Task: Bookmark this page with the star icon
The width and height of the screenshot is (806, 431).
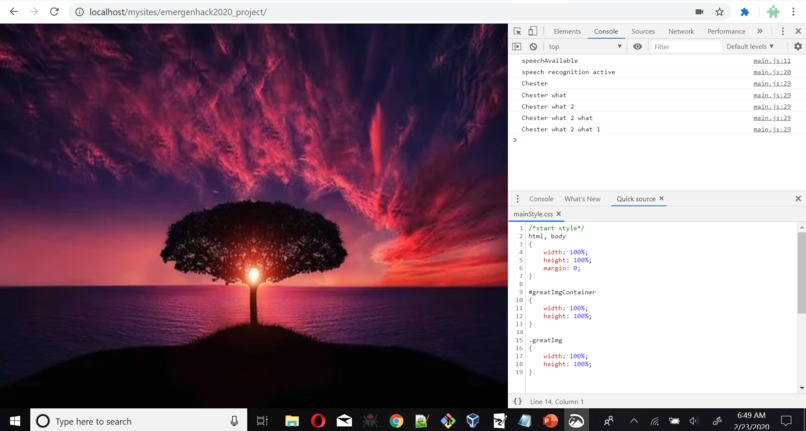Action: (720, 12)
